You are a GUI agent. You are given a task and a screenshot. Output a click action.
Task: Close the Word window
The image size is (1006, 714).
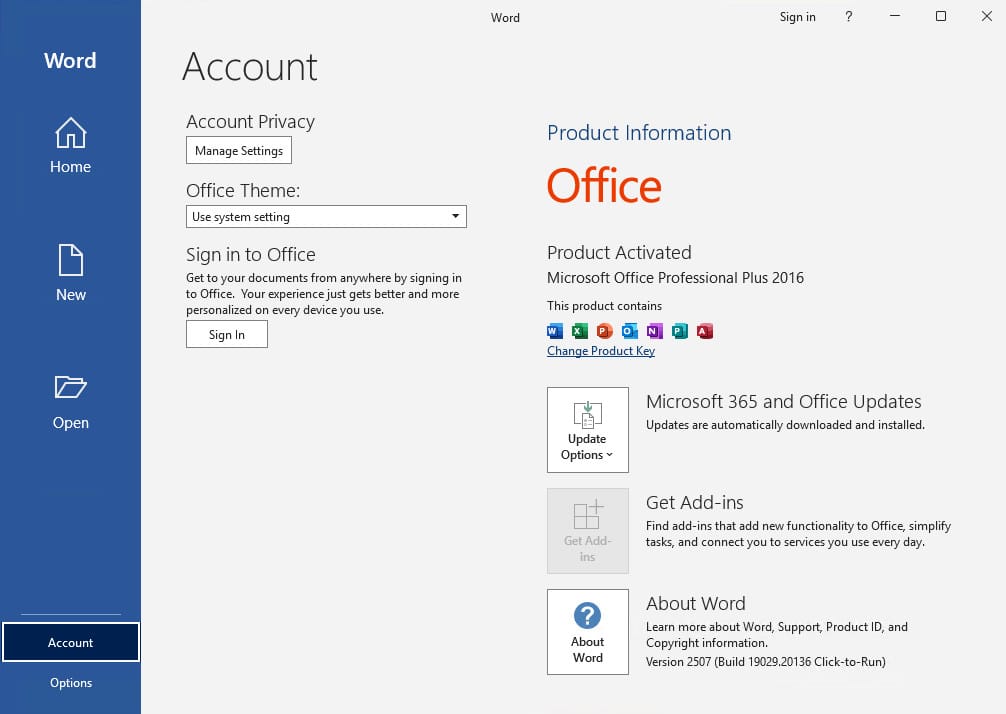pyautogui.click(x=987, y=17)
